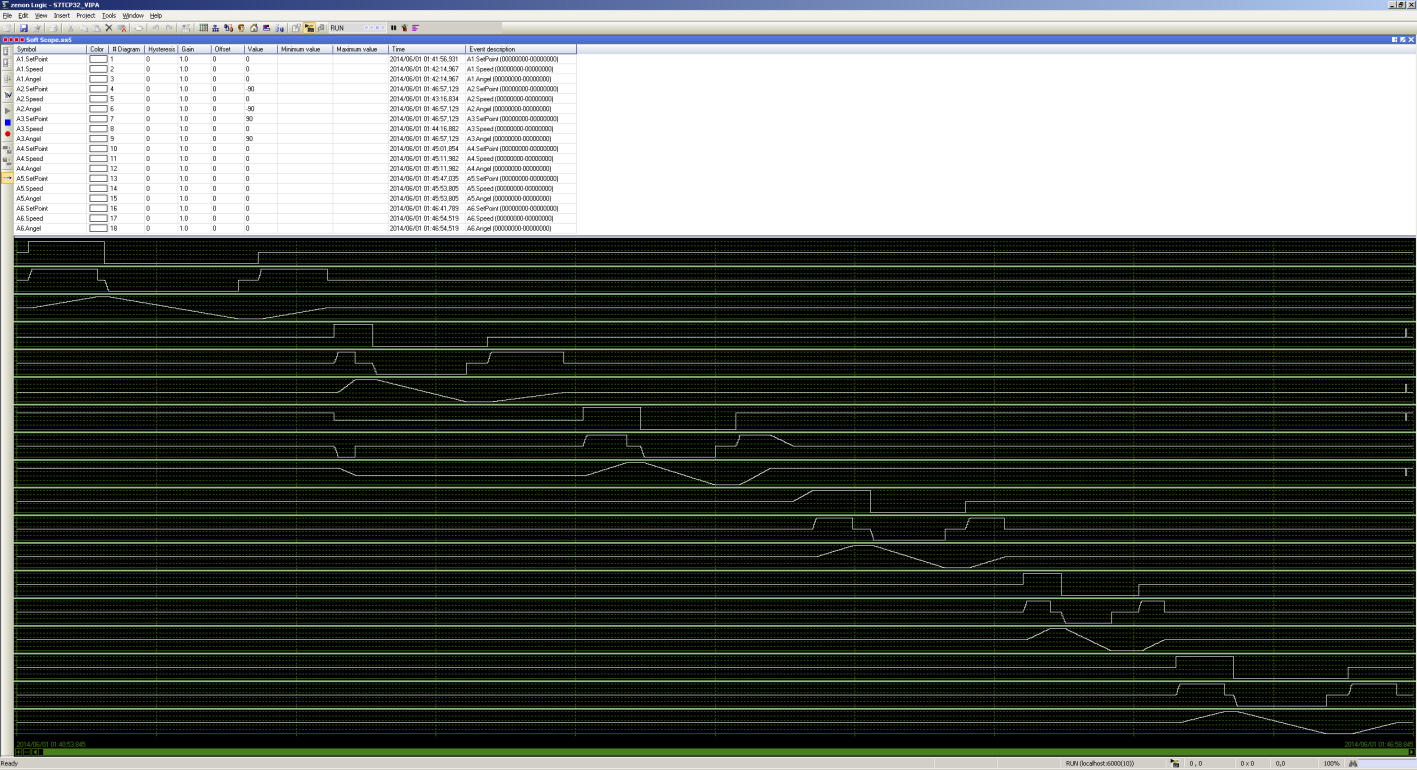
Task: Click the red record circle in sidebar
Action: (8, 134)
